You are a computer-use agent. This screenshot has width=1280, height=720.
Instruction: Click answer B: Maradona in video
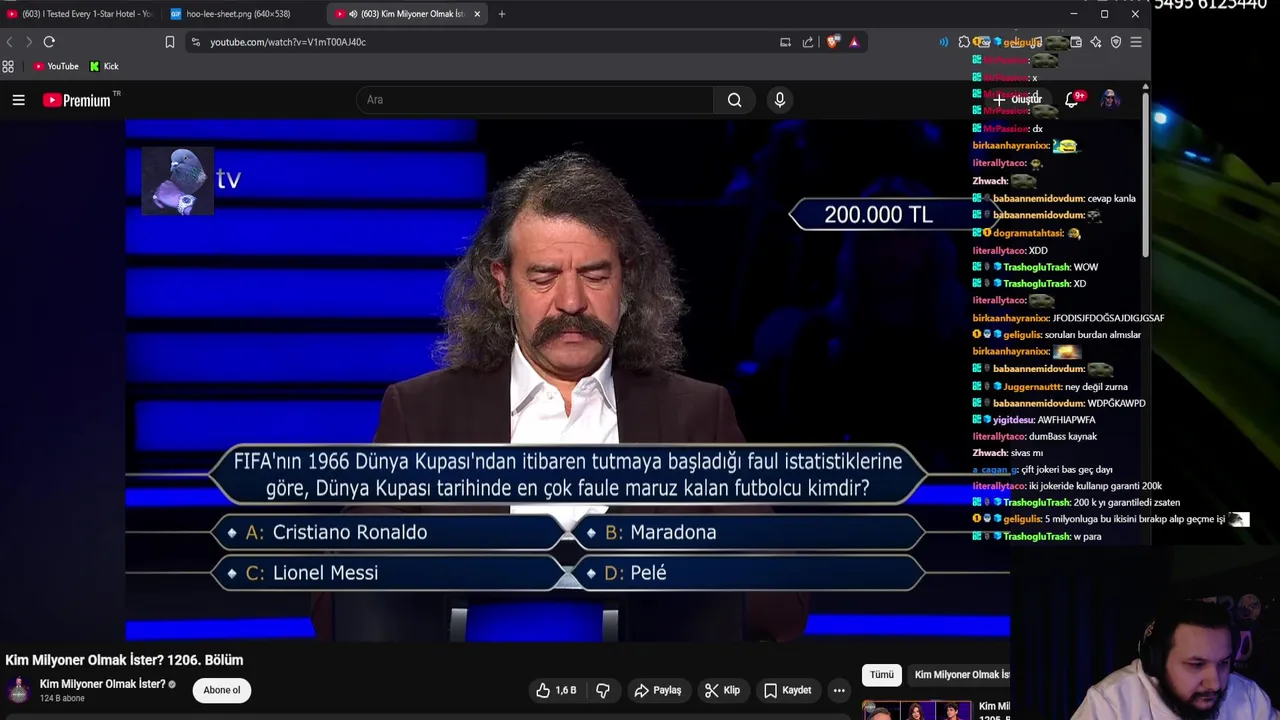click(748, 532)
